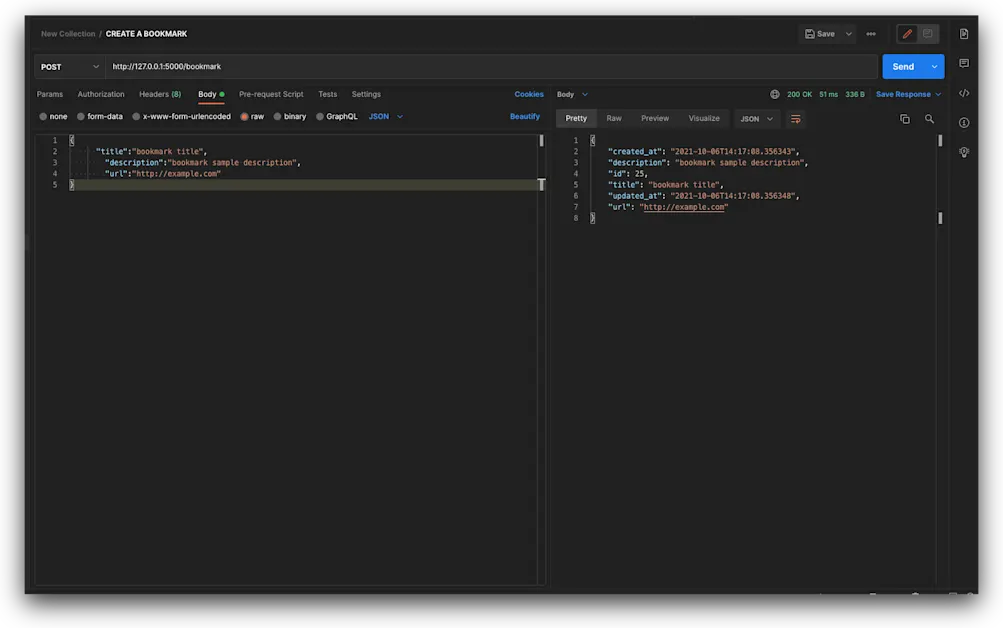The height and width of the screenshot is (628, 1003).
Task: Click the pencil edit mode icon
Action: coord(907,34)
